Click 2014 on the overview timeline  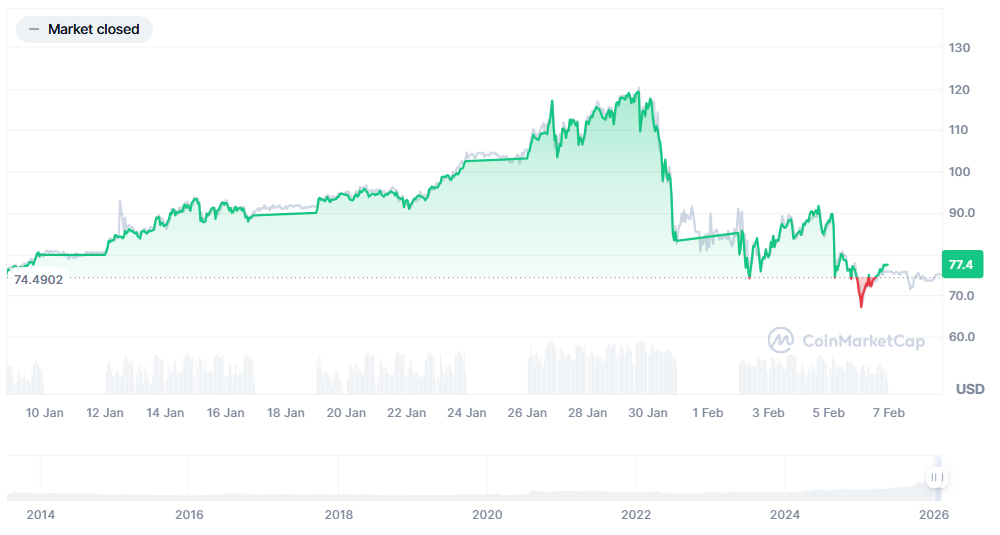[41, 515]
